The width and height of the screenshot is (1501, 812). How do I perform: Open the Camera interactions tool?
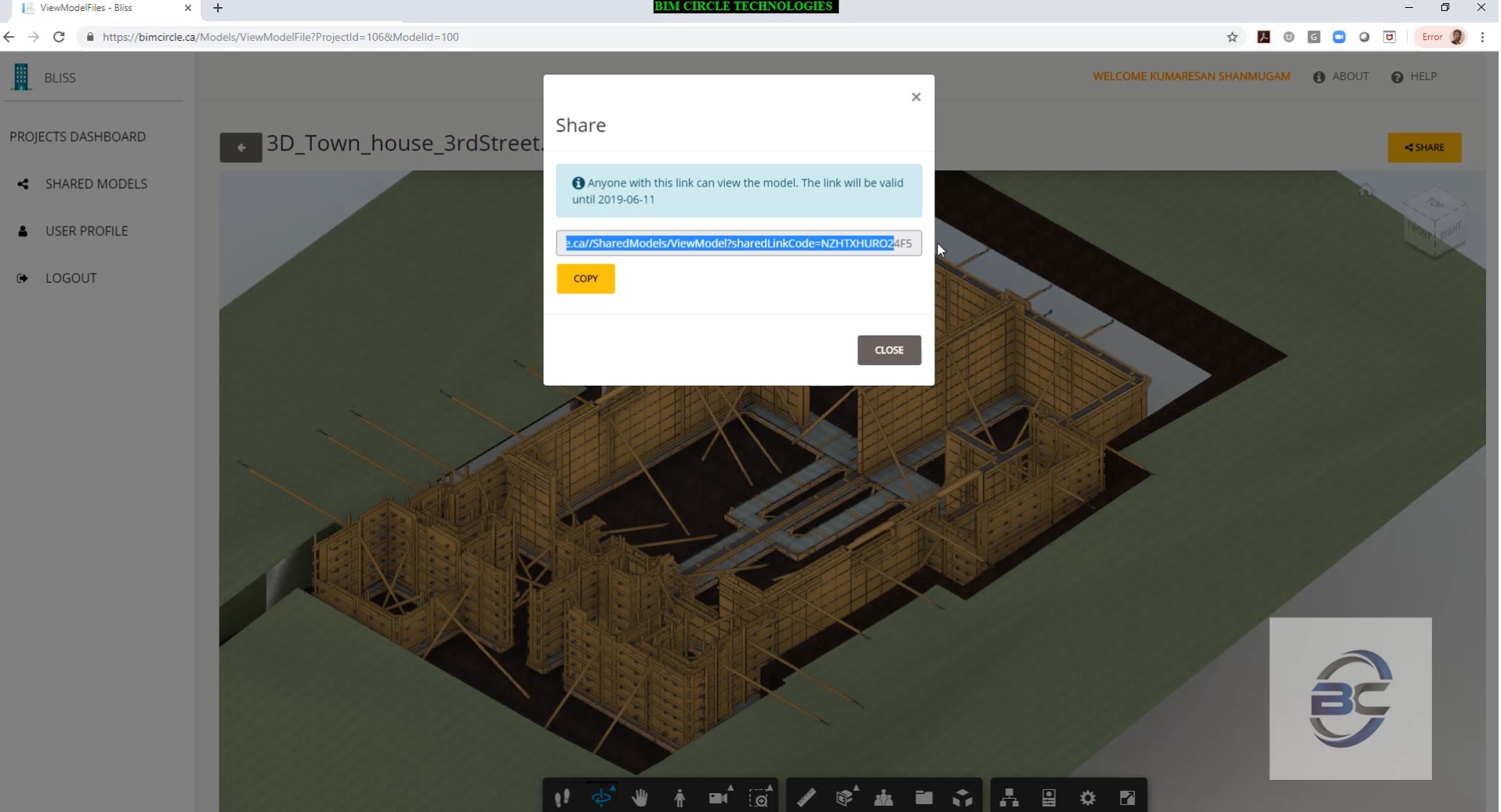720,797
